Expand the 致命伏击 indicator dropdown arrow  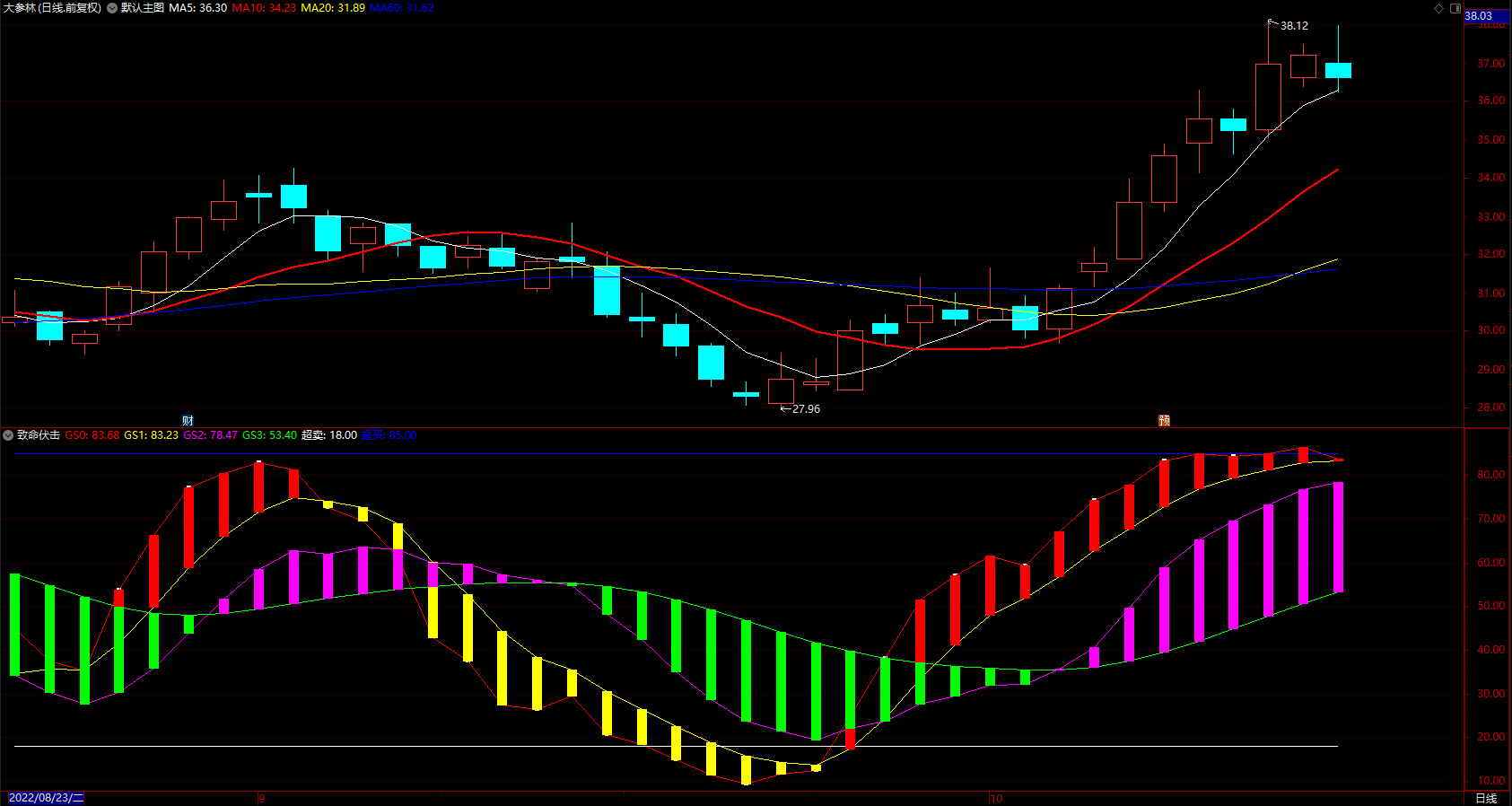(x=8, y=435)
